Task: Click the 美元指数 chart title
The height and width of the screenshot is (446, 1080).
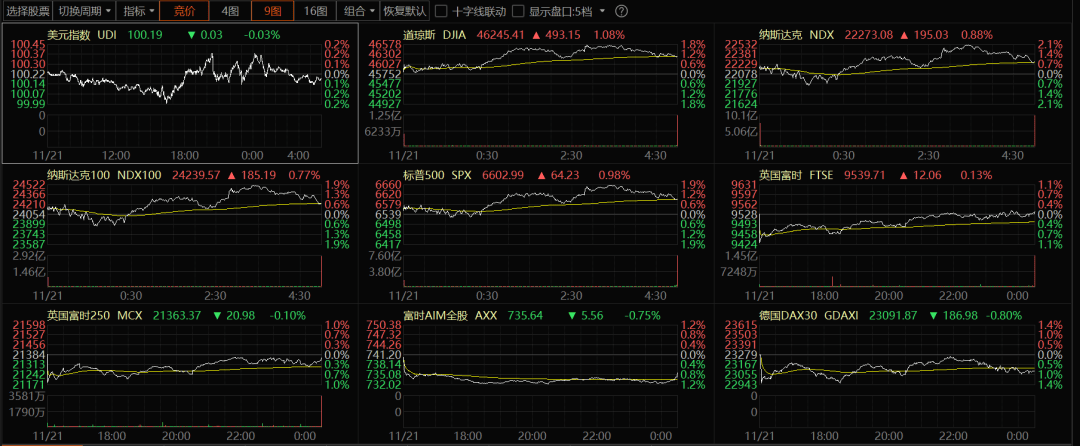Action: coord(68,34)
